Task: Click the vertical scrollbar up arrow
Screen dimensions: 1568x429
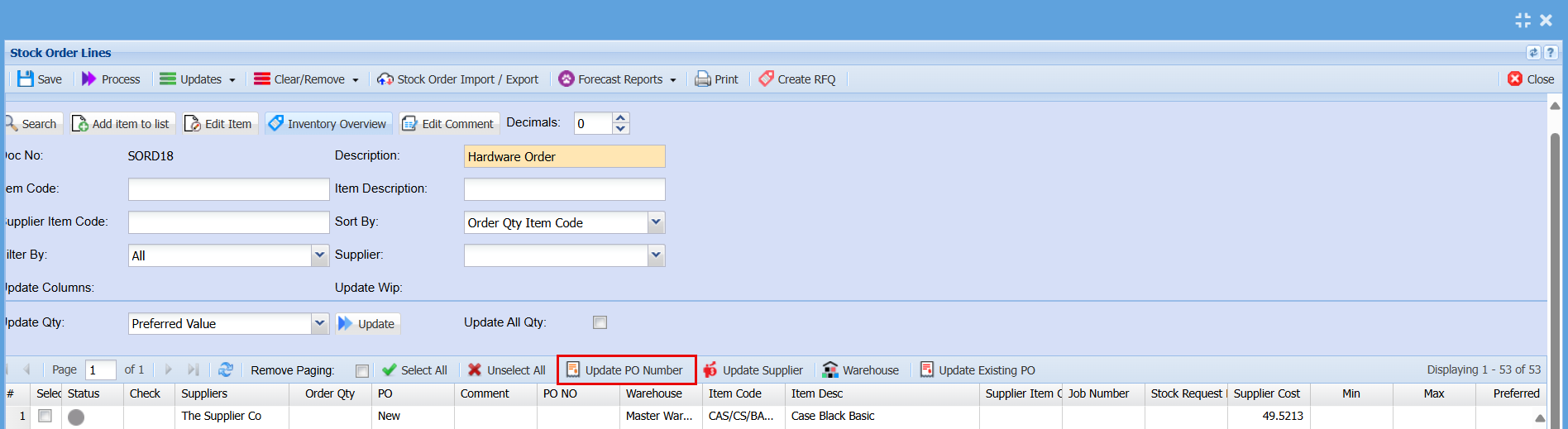Action: click(x=1555, y=106)
